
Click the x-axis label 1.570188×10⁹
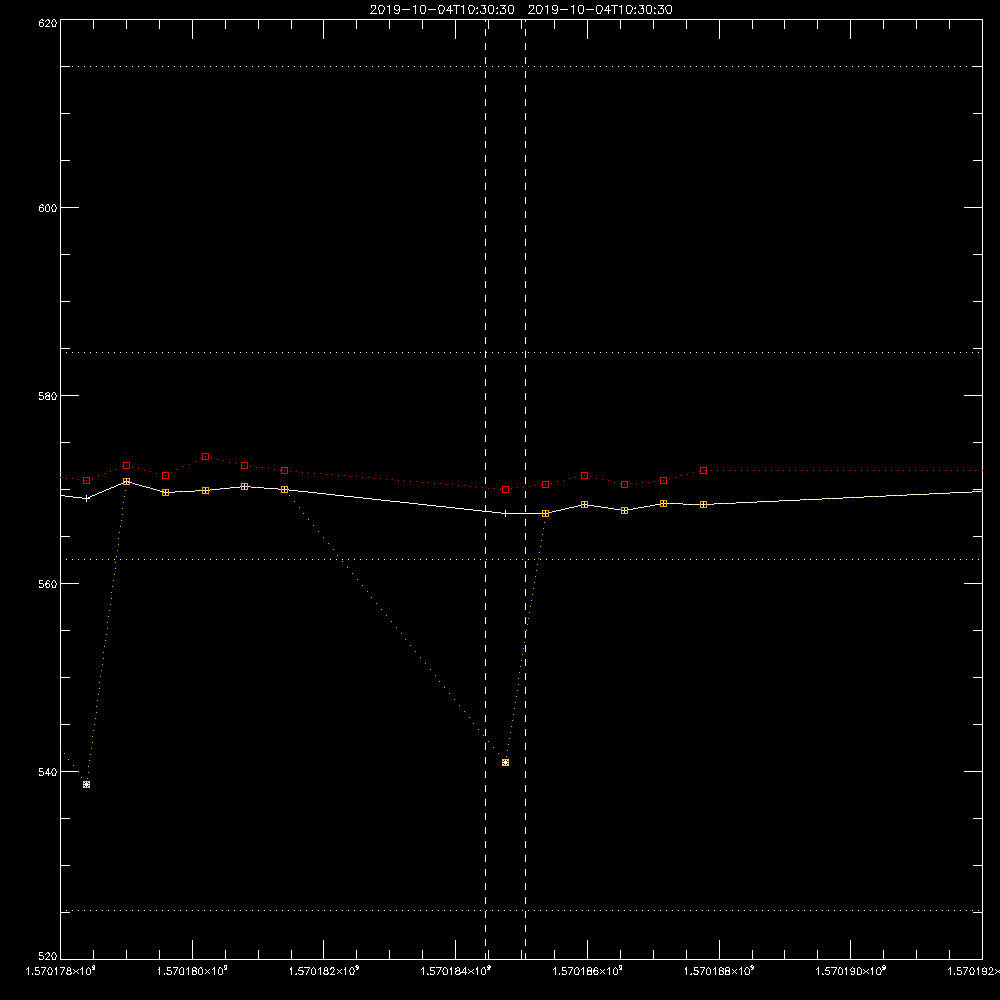click(x=719, y=971)
